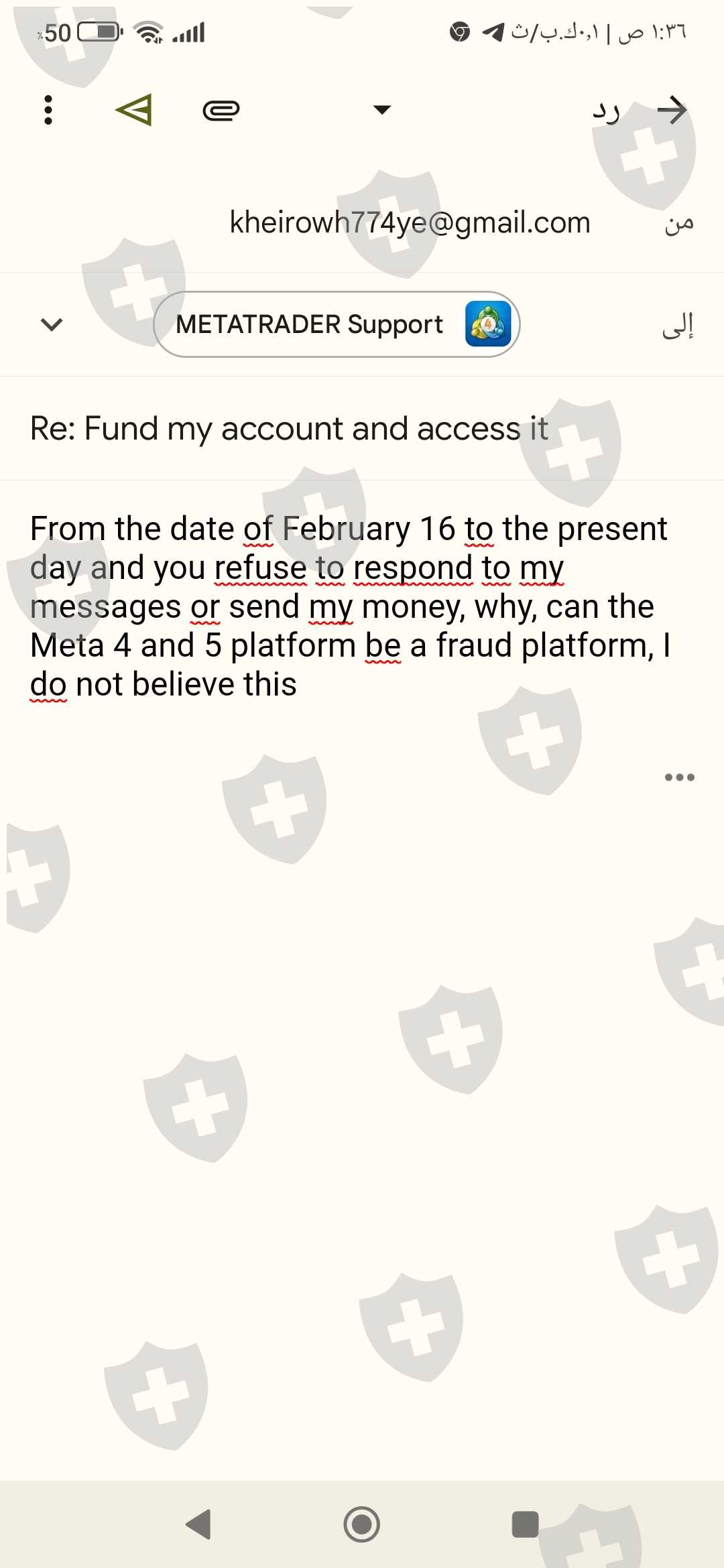Image resolution: width=724 pixels, height=1568 pixels.
Task: Edit the subject "Re: Fund my account"
Action: tap(289, 429)
